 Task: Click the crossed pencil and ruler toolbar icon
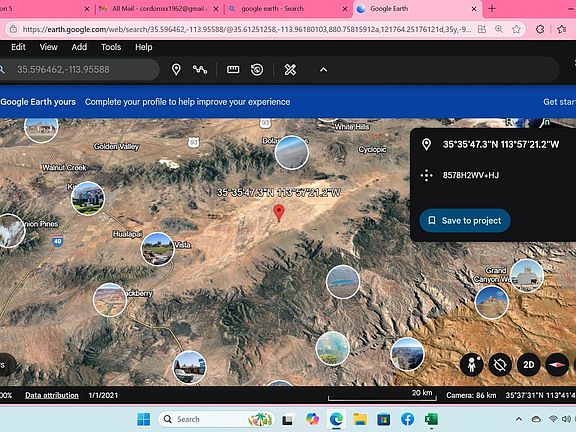(x=290, y=69)
